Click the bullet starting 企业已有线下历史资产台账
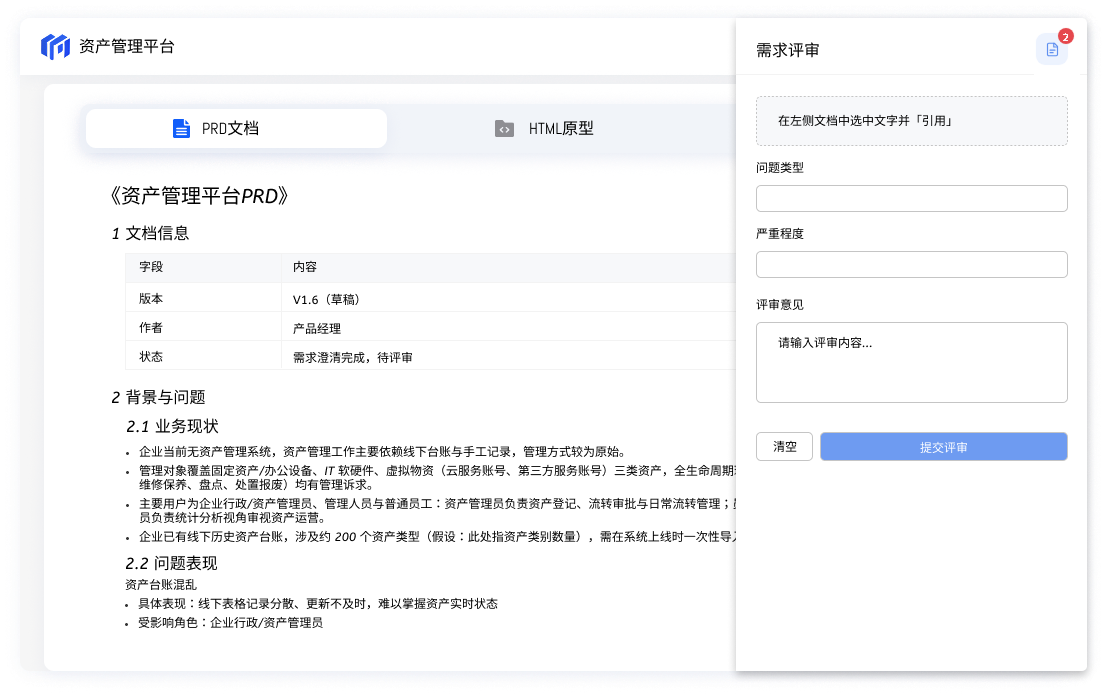 click(x=437, y=537)
